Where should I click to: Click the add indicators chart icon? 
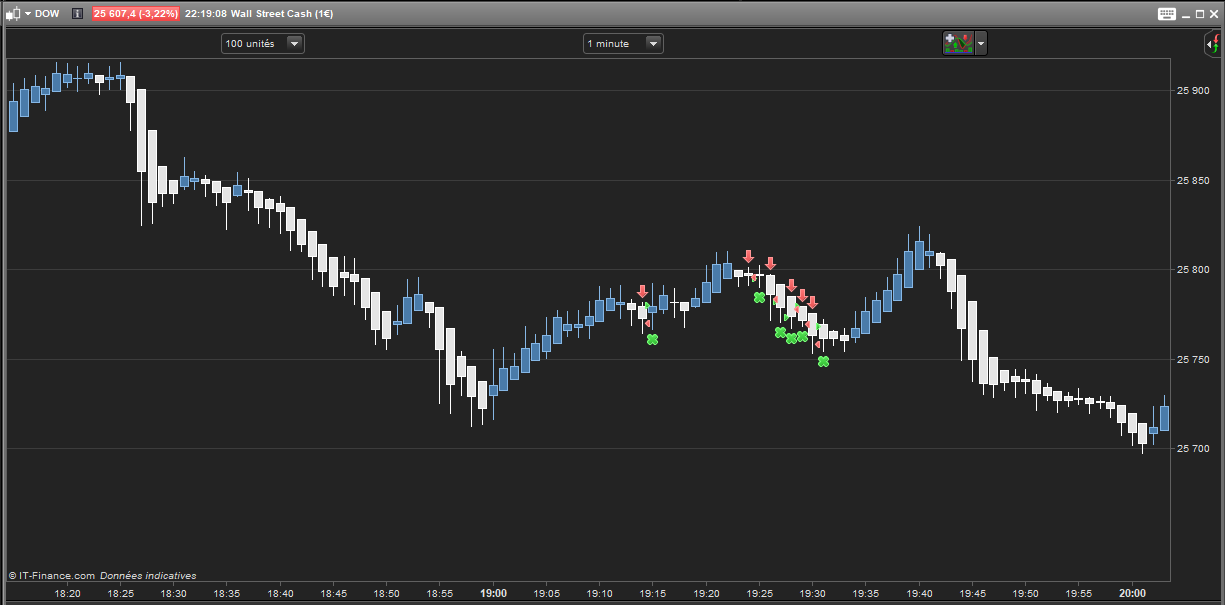pyautogui.click(x=958, y=43)
